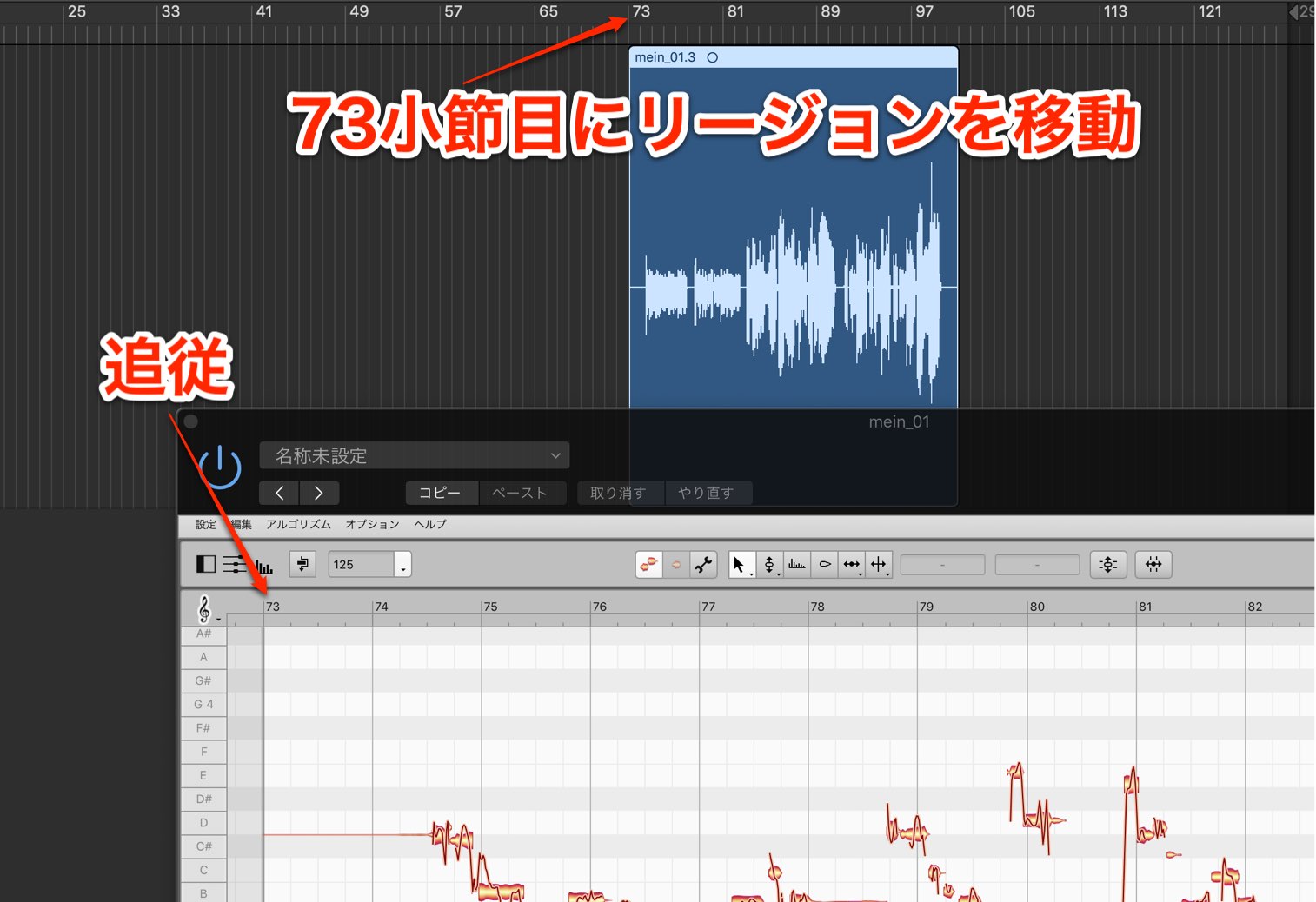This screenshot has width=1316, height=902.
Task: Select the Melodyne note separation tool
Action: (x=879, y=564)
